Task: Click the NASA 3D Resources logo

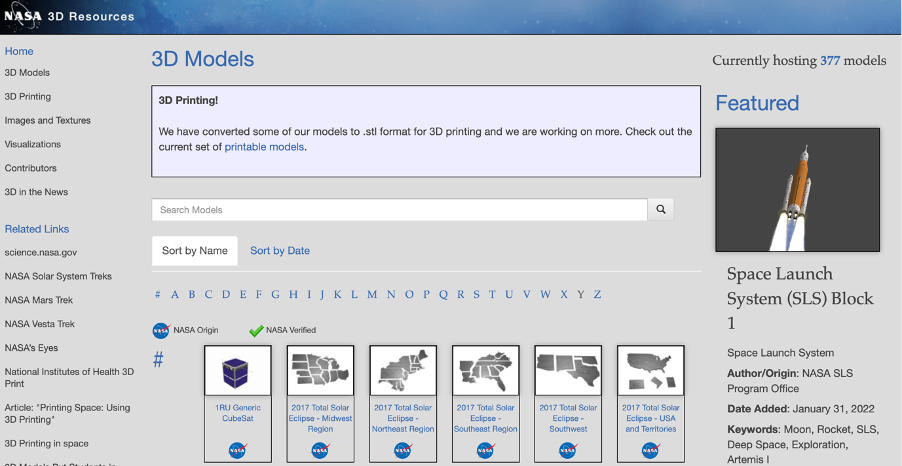Action: click(69, 16)
